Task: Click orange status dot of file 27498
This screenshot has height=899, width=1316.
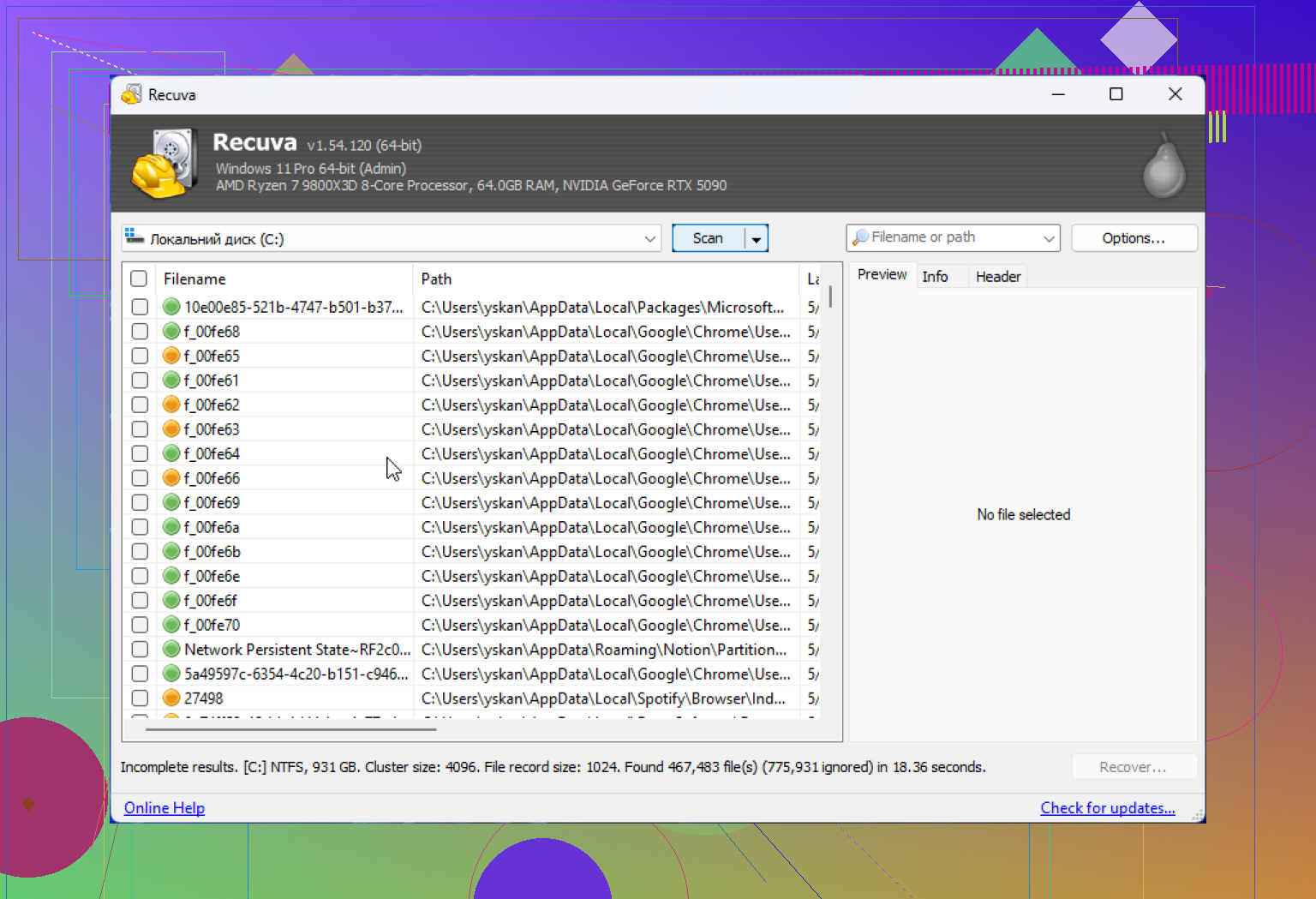Action: pyautogui.click(x=171, y=698)
